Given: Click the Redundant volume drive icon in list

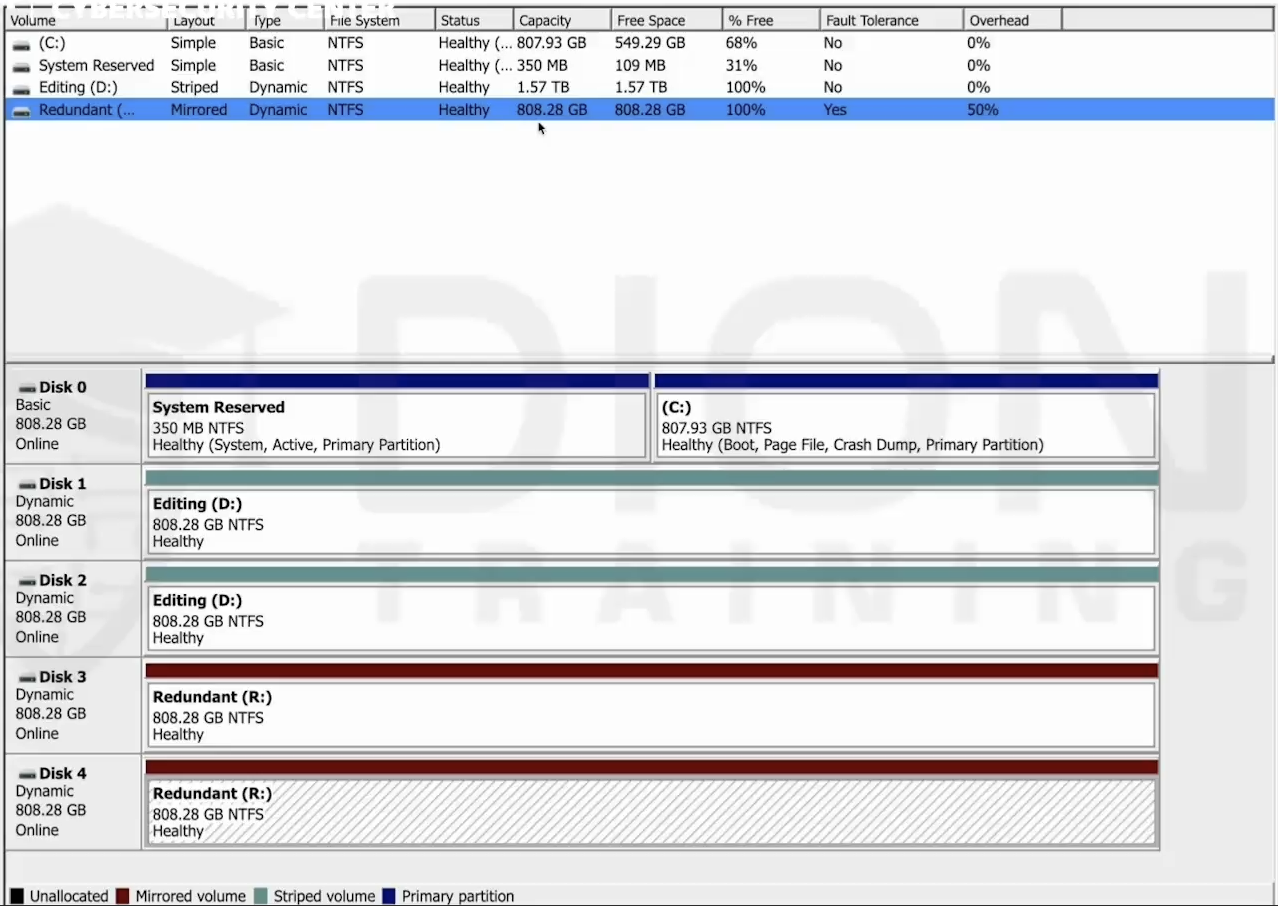Looking at the screenshot, I should [x=21, y=110].
